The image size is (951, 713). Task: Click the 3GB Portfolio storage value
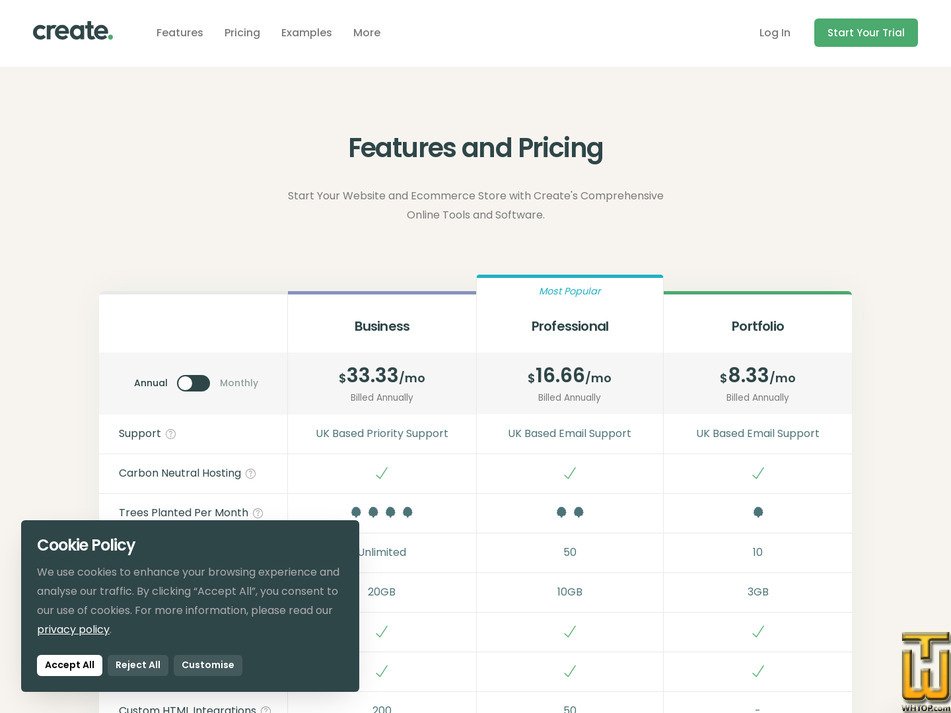(x=758, y=592)
